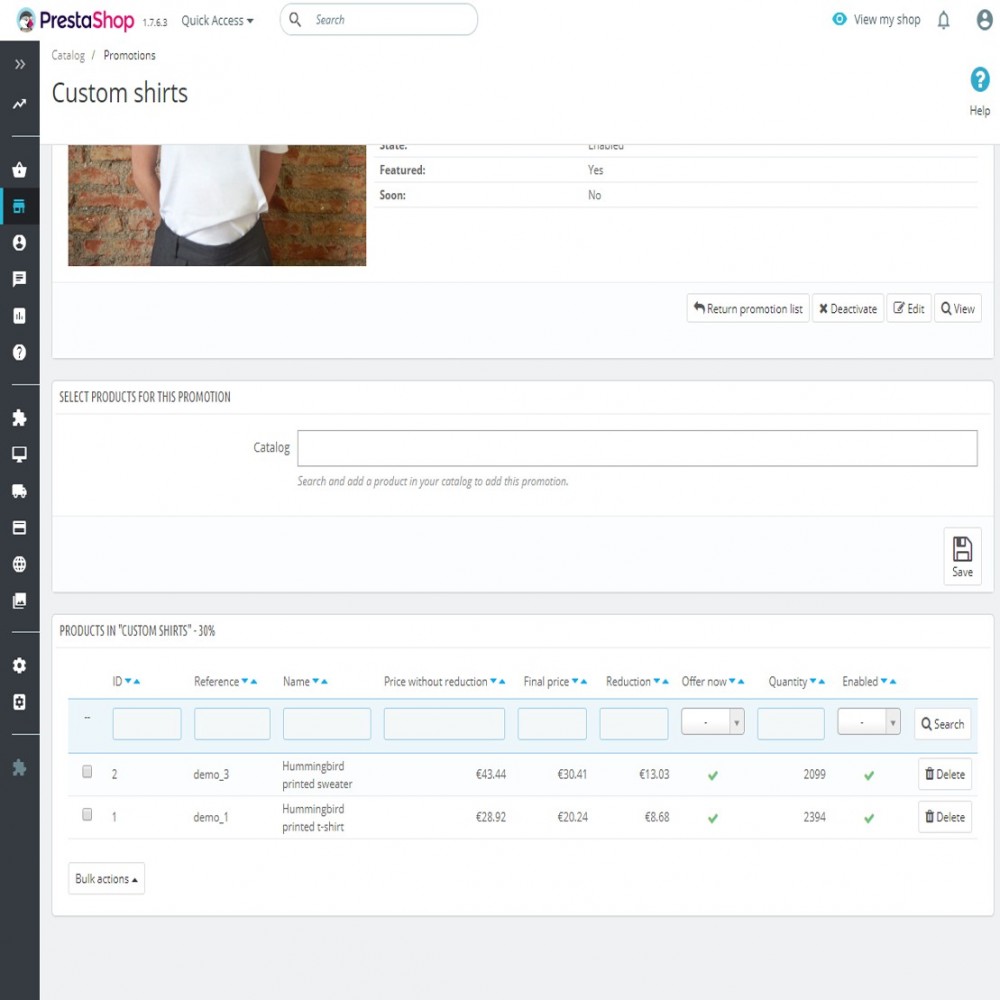The width and height of the screenshot is (1000, 1000).
Task: Click the Shipping truck icon in sidebar
Action: point(19,491)
